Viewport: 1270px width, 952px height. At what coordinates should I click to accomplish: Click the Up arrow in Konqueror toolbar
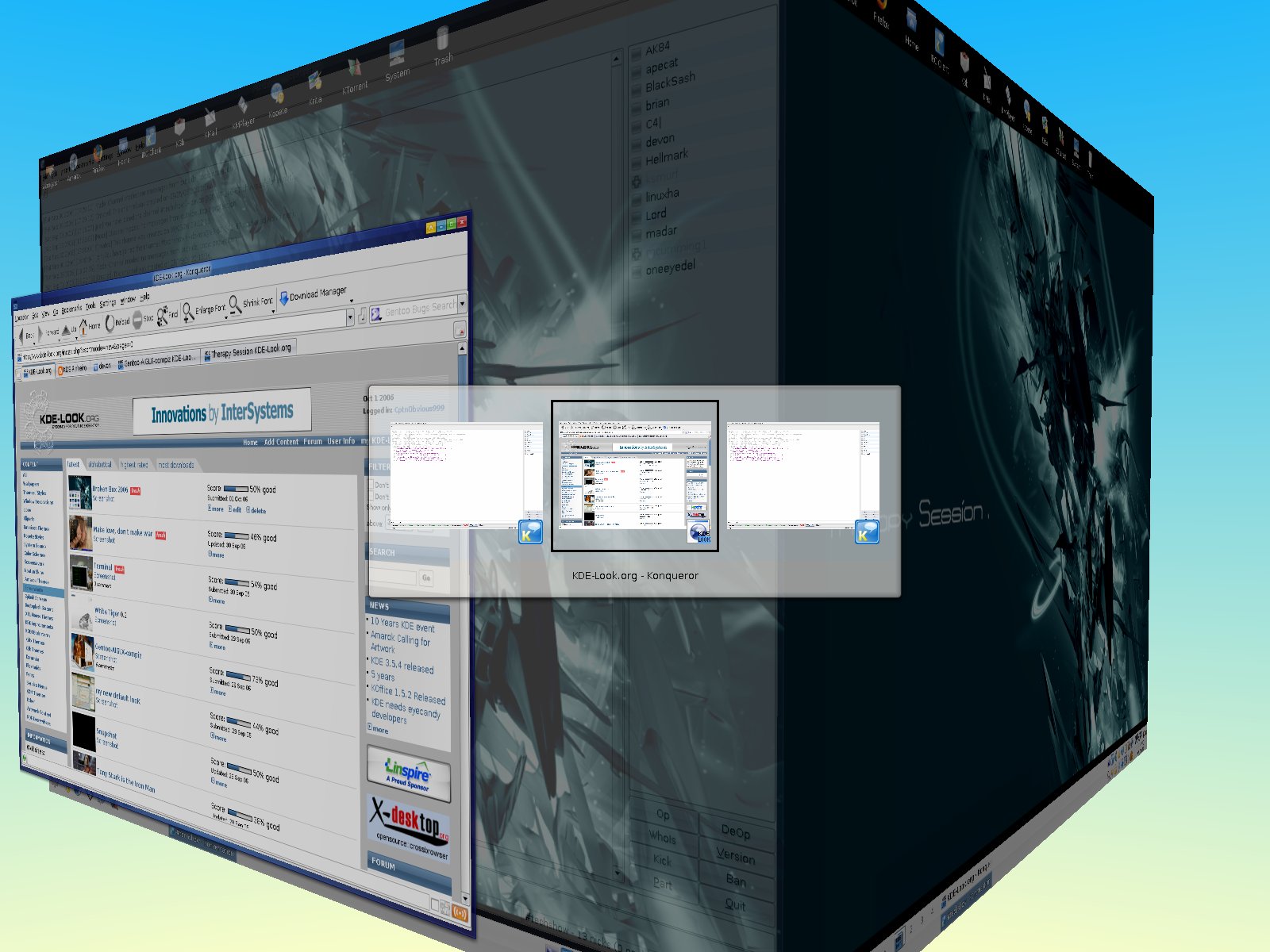tap(67, 328)
